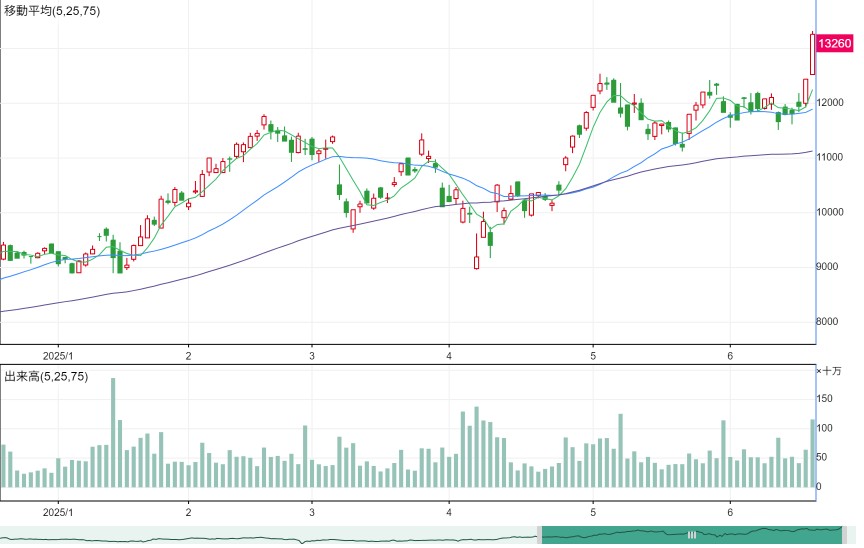Image resolution: width=864 pixels, height=548 pixels.
Task: Click the 出来高(5,25,75) volume label
Action: [x=46, y=376]
